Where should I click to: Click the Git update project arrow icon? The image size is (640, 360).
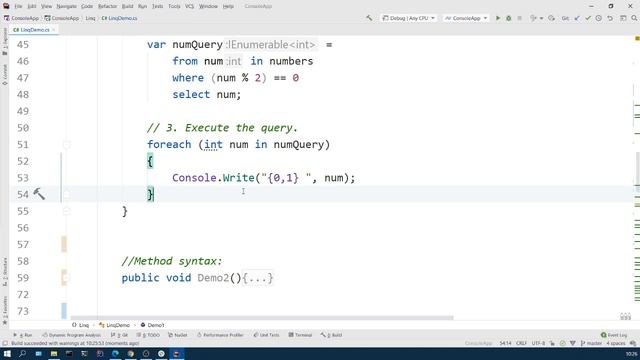pos(577,18)
